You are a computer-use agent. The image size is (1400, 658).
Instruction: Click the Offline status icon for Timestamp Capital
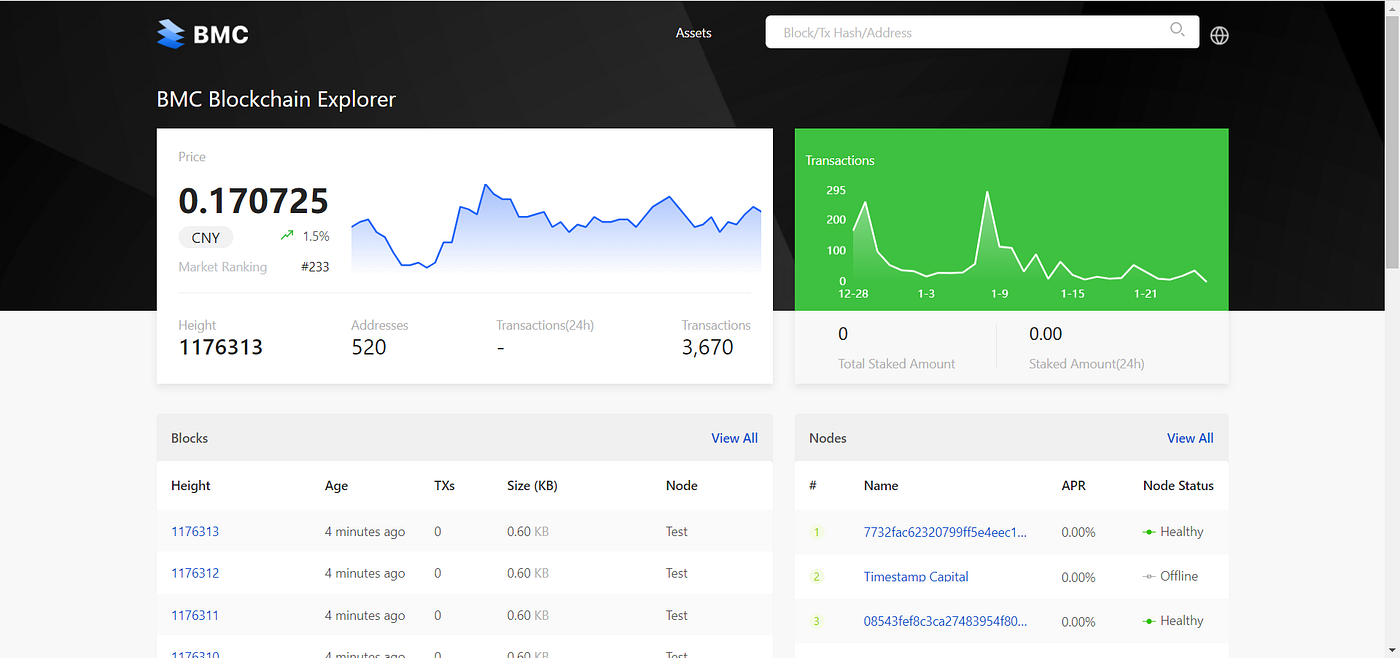click(1149, 576)
